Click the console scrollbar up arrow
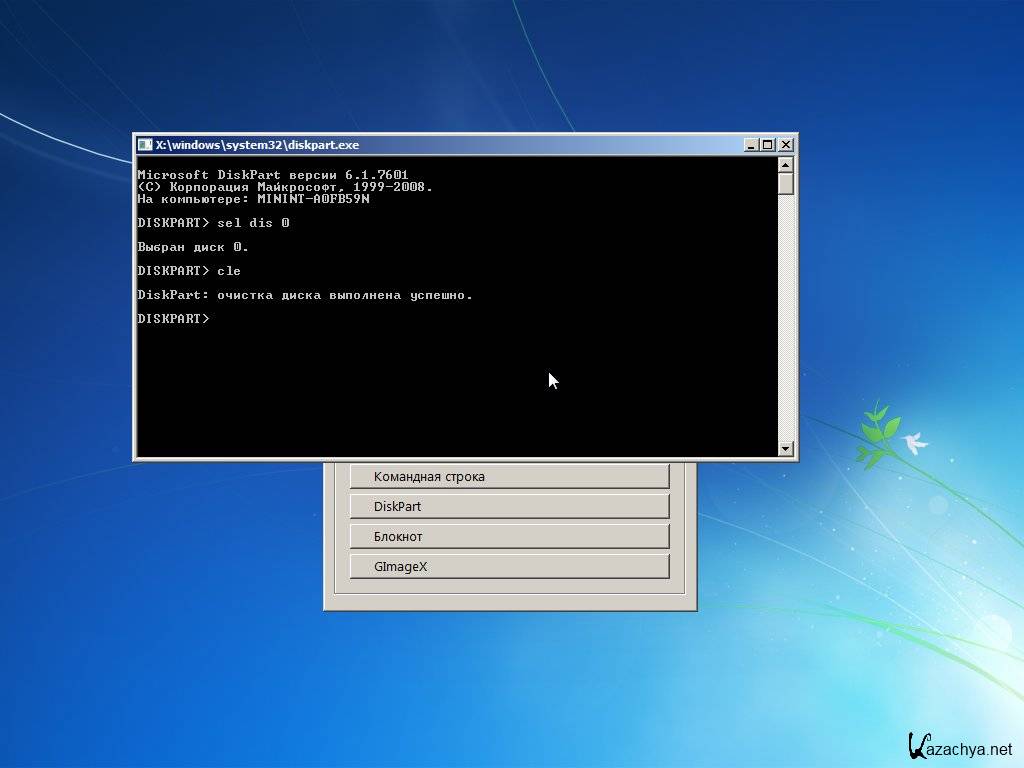 pos(785,164)
